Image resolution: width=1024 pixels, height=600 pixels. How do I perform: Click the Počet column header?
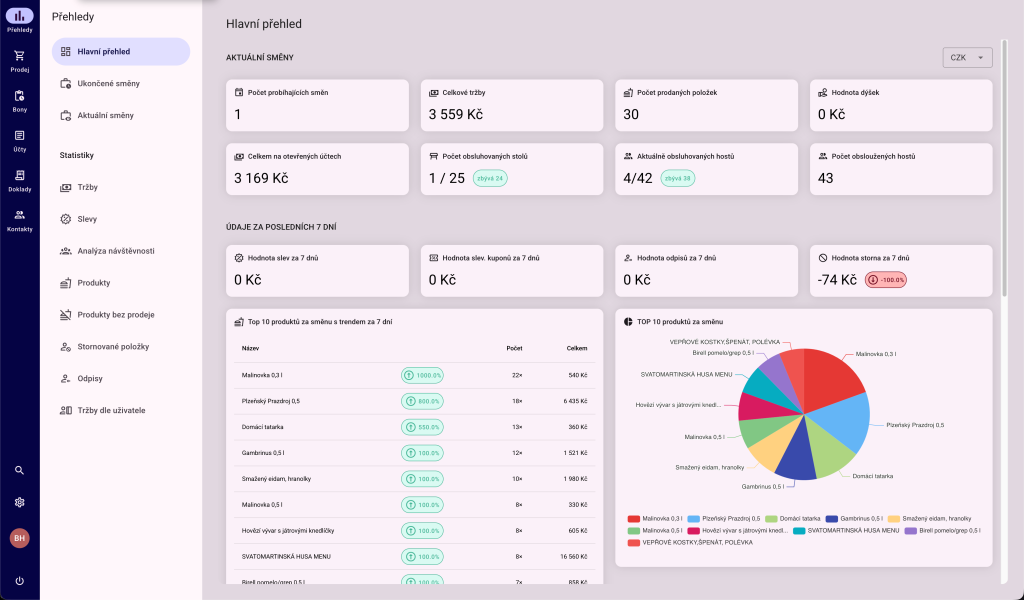tap(514, 348)
